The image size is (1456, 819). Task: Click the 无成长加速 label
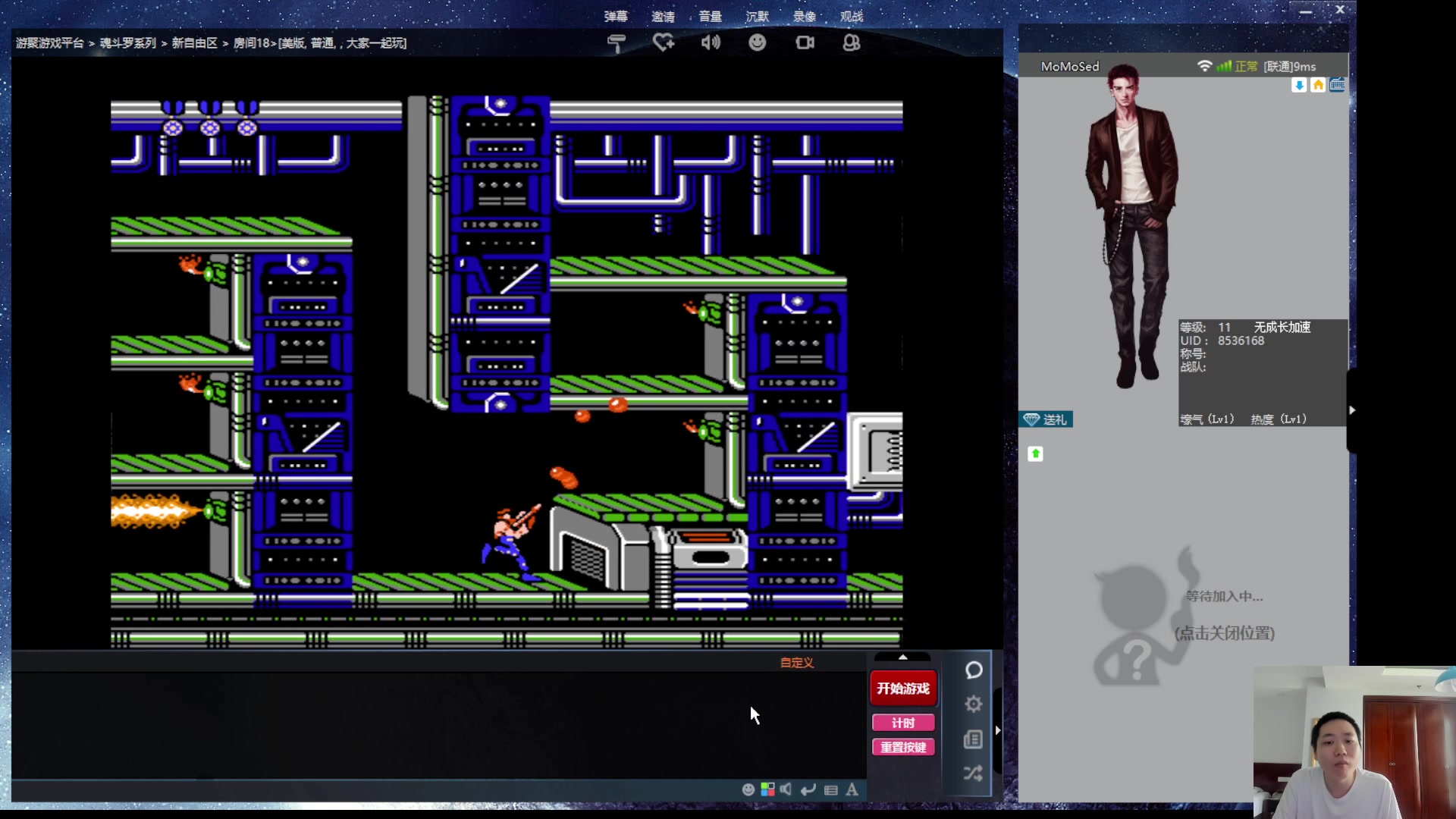1282,327
